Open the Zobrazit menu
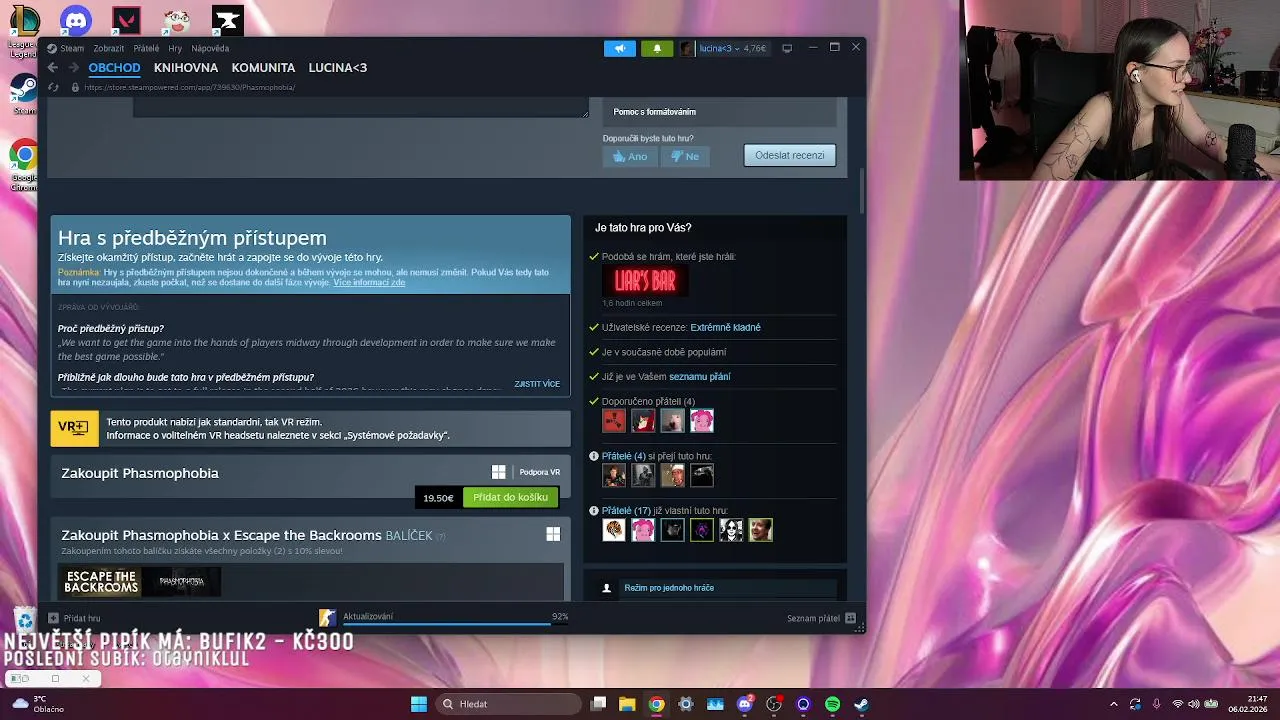 pos(109,48)
